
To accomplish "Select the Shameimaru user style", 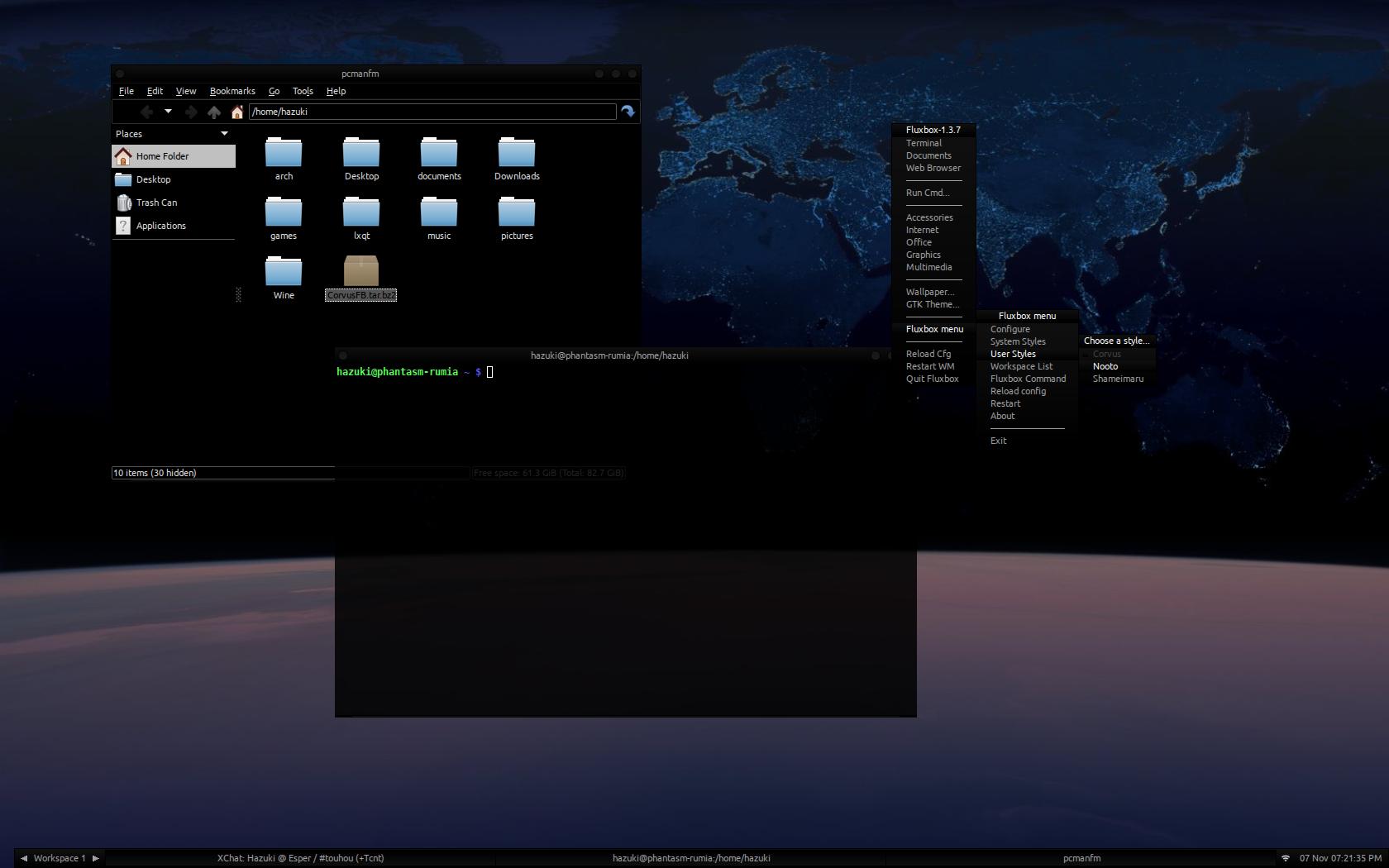I will pyautogui.click(x=1117, y=379).
